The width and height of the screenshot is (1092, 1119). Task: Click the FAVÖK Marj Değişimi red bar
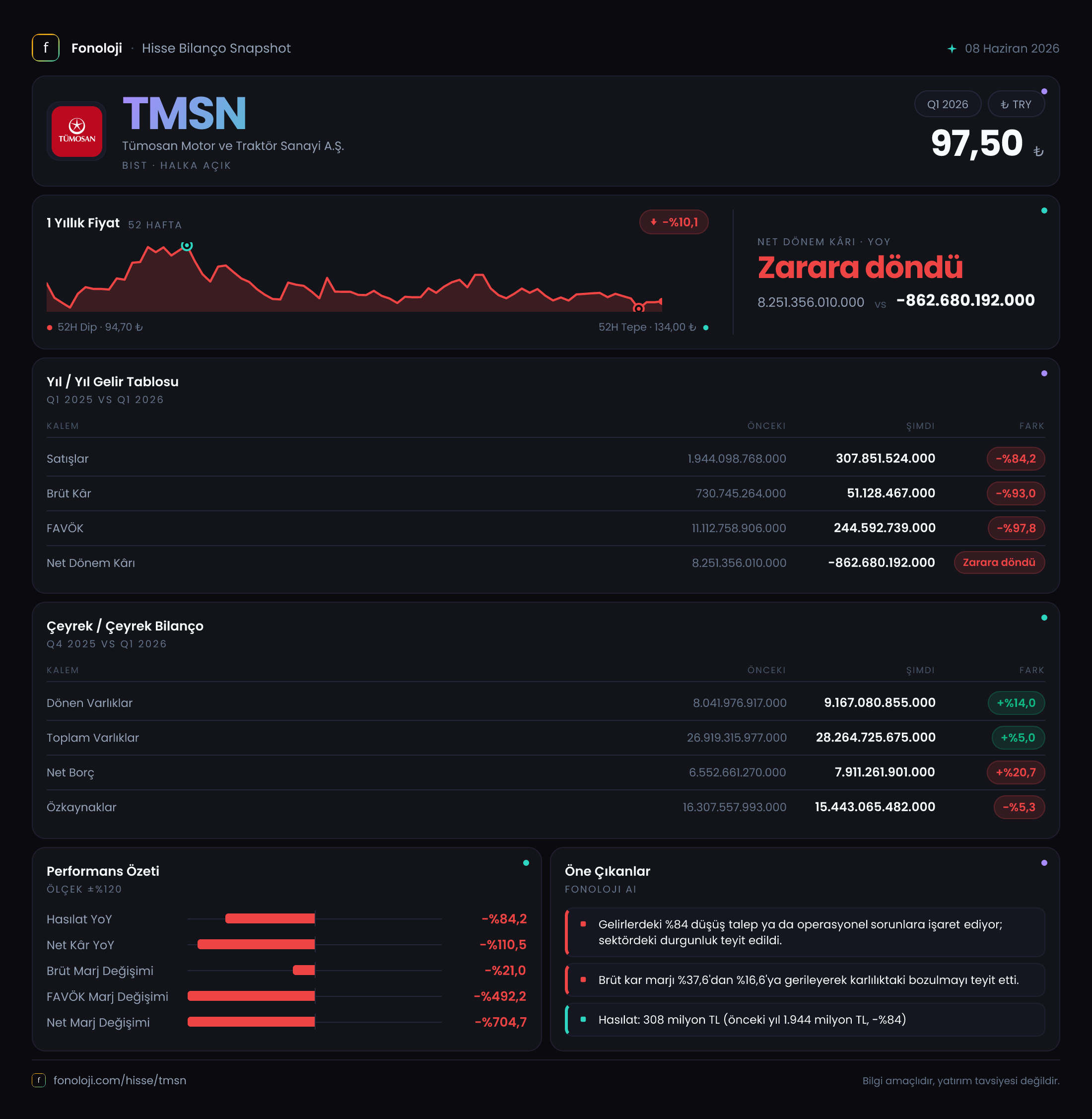(251, 996)
